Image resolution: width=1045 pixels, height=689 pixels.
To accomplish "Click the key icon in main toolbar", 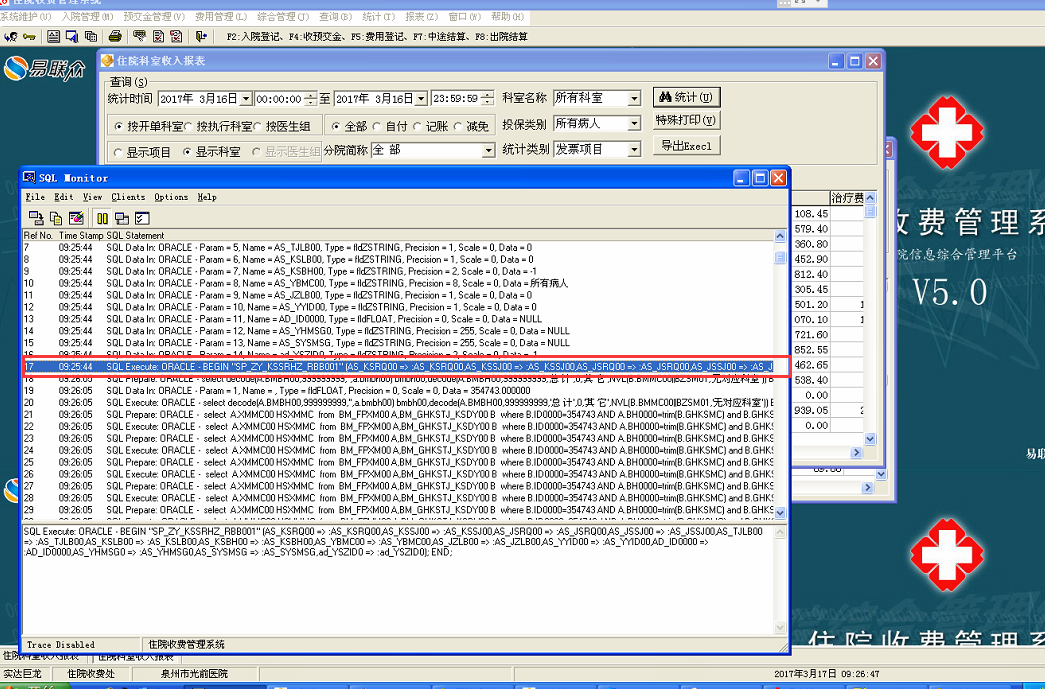I will coord(29,37).
